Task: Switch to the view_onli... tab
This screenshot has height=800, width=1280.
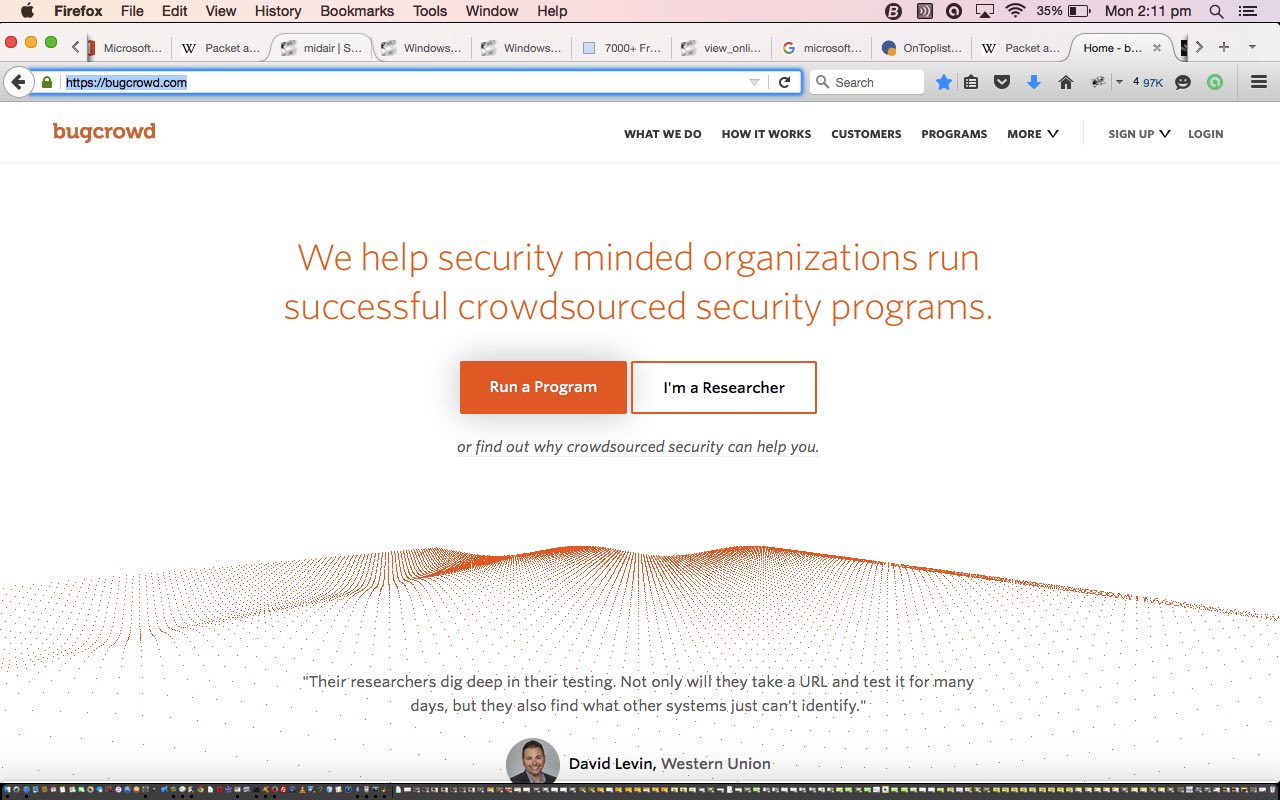Action: tap(721, 47)
